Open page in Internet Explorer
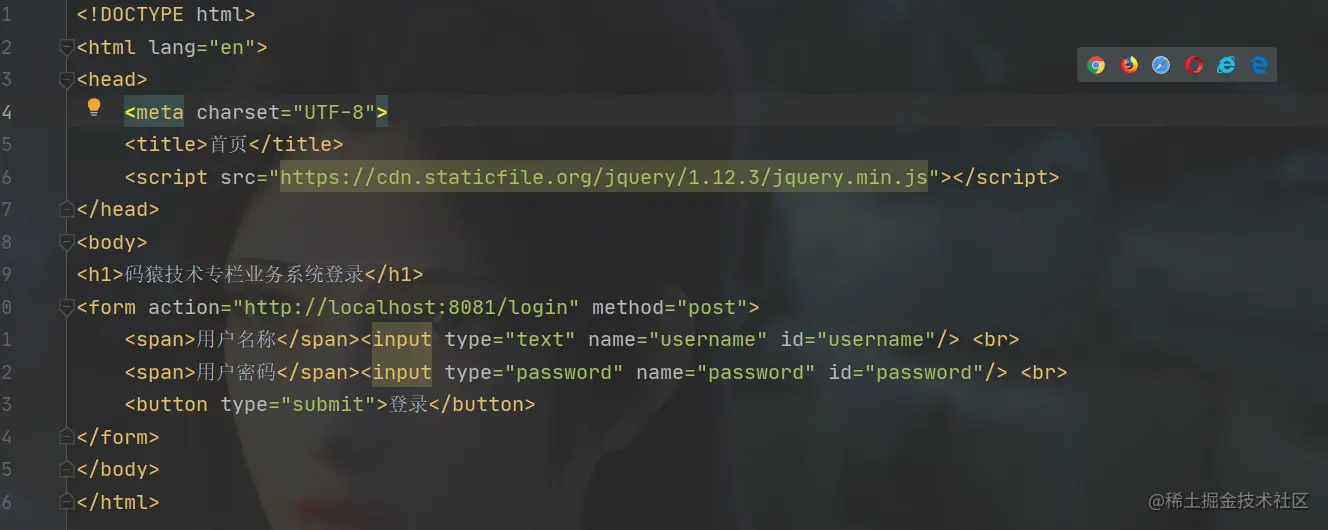 click(1226, 65)
